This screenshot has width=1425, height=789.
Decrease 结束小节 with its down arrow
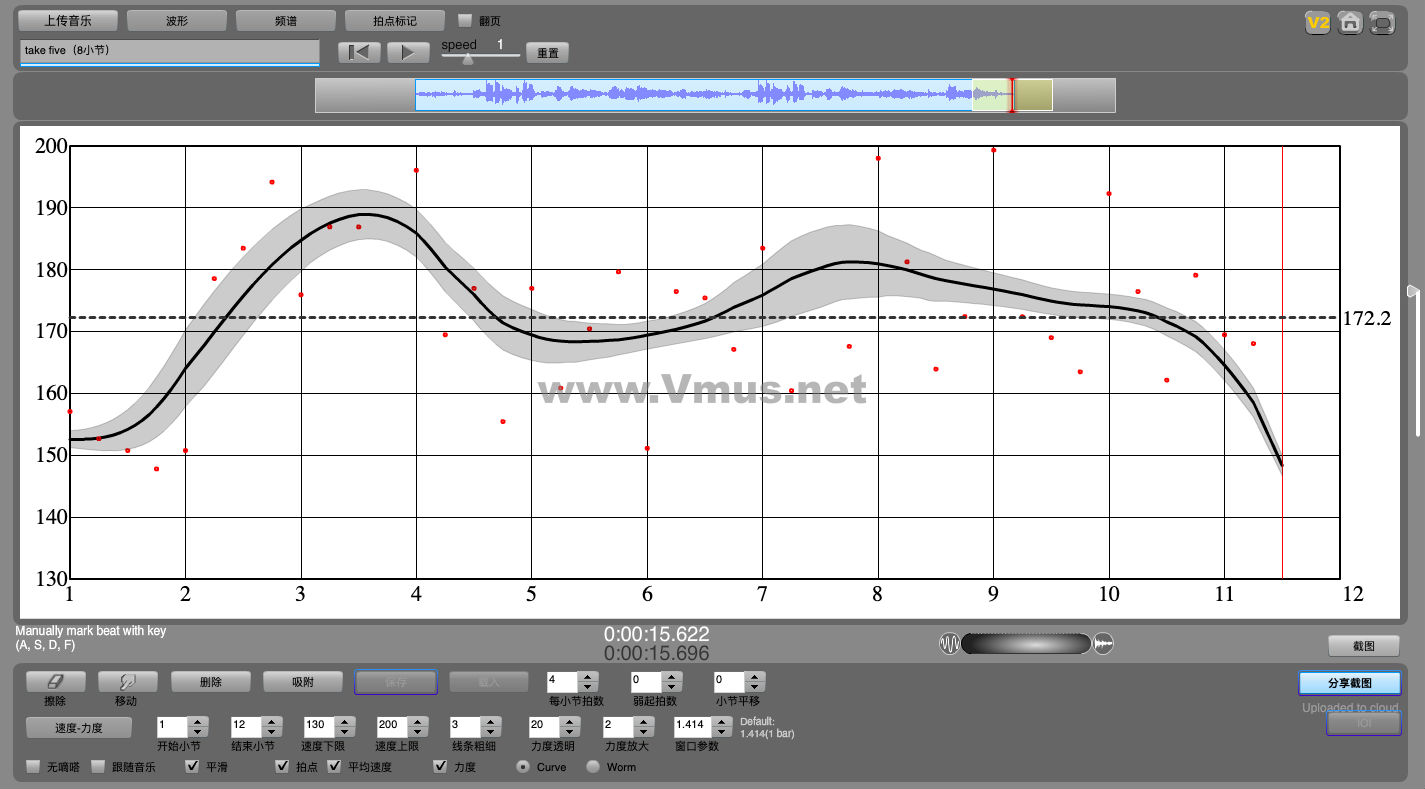(271, 731)
